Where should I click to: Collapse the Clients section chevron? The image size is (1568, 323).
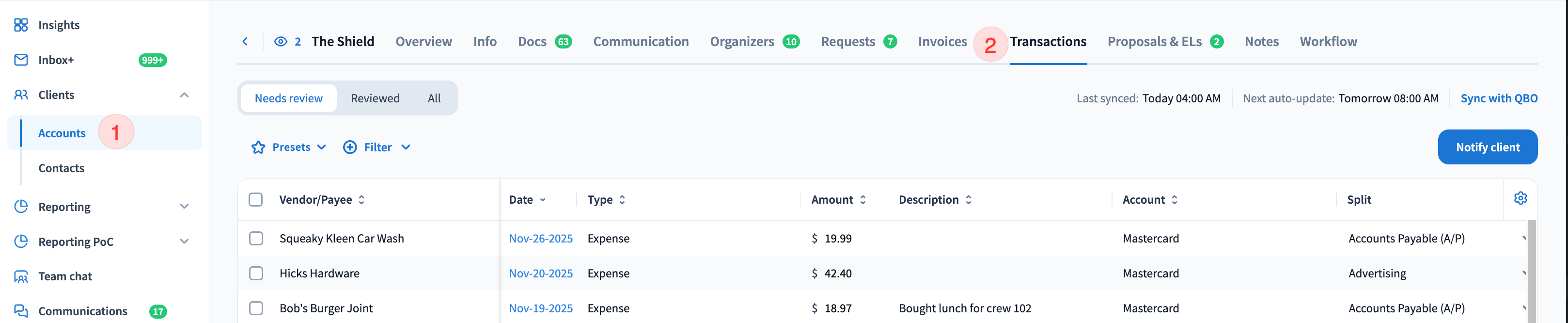point(185,95)
